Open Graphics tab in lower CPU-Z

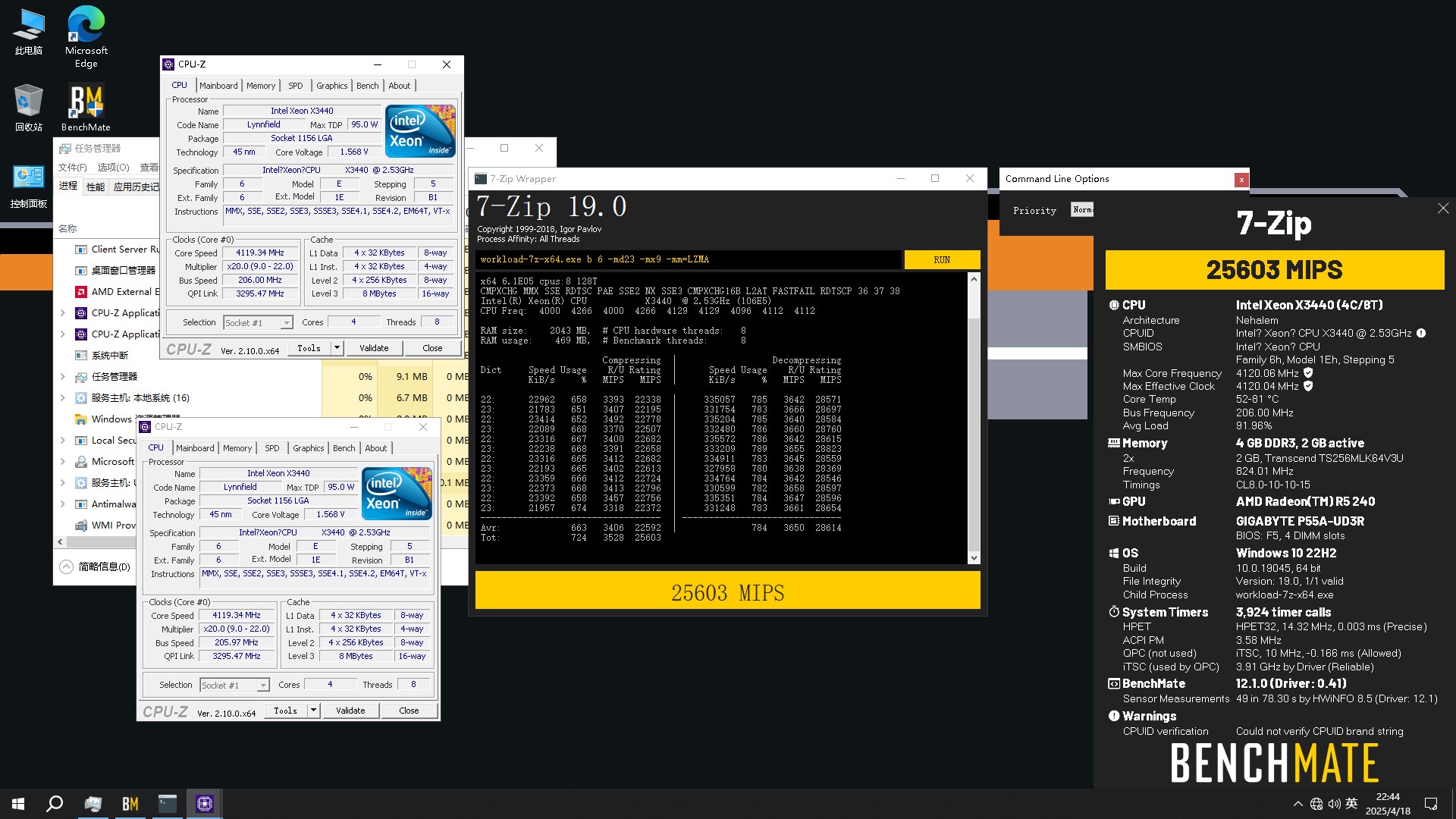309,448
